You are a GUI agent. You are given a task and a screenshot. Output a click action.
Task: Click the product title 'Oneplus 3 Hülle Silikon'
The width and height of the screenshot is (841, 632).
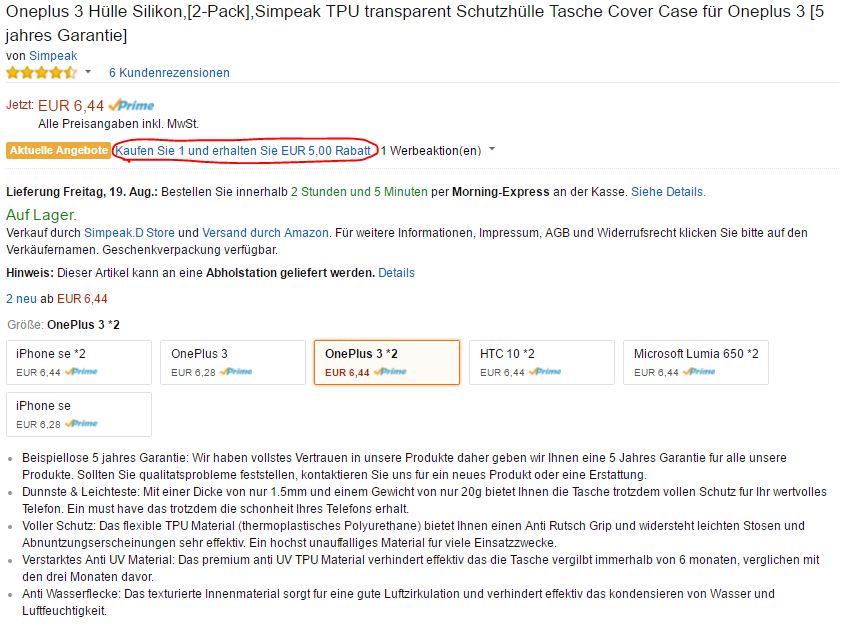pos(415,23)
